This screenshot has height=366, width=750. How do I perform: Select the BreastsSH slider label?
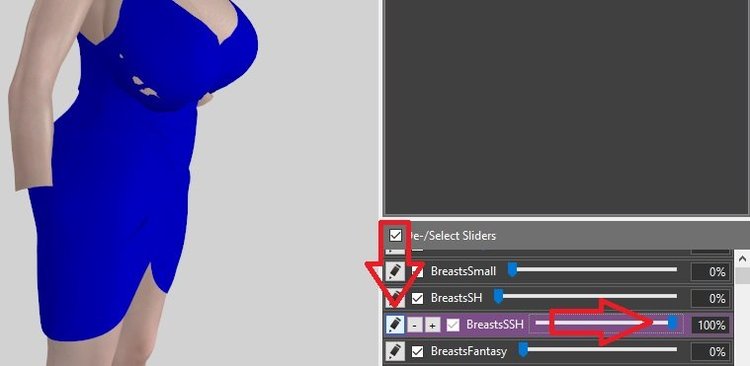click(456, 298)
